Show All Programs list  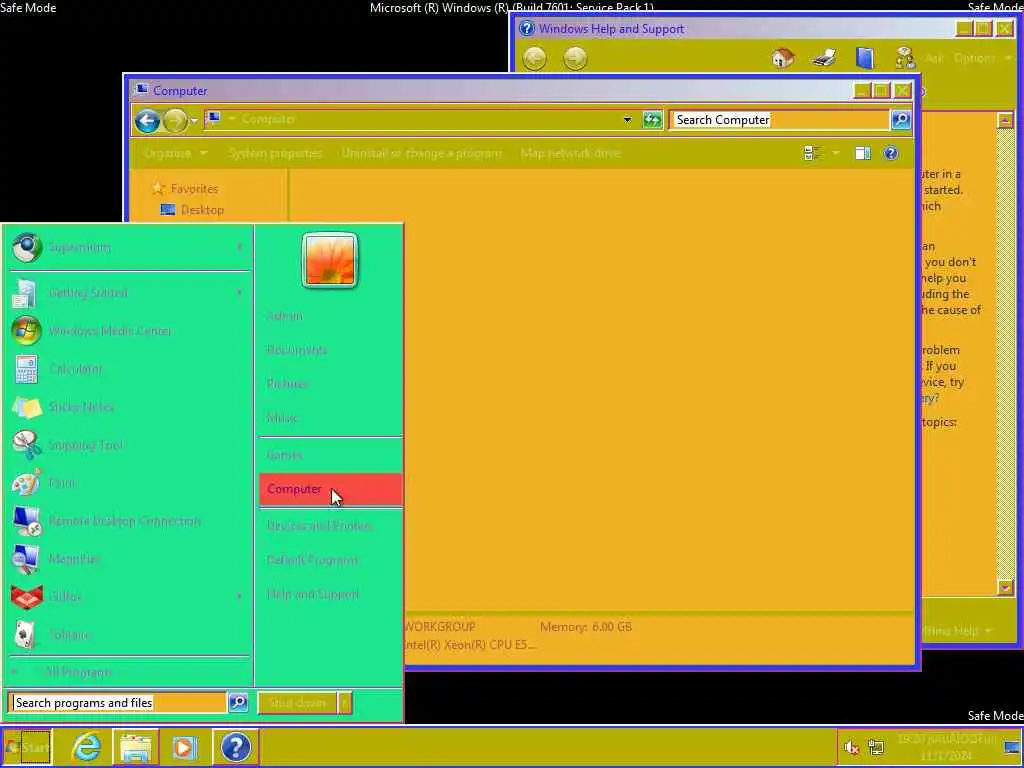tap(128, 672)
